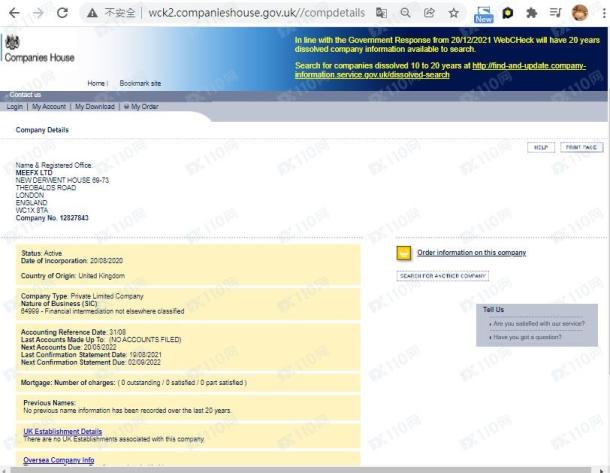Click the not-secure warning triangle icon
Image resolution: width=610 pixels, height=473 pixels.
92,13
